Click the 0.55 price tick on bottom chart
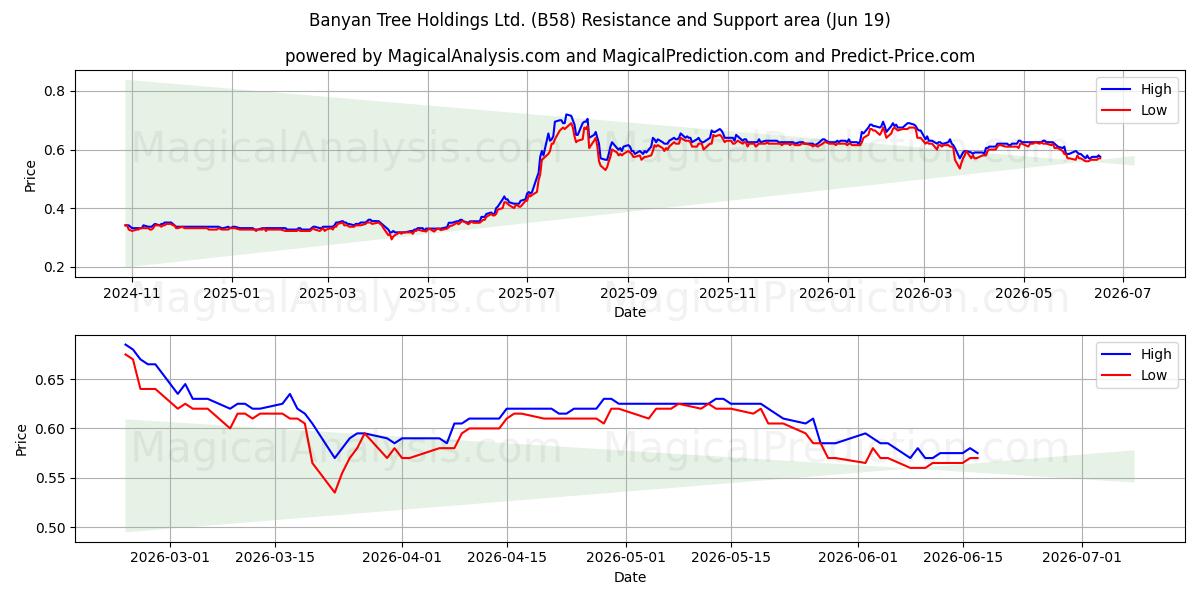 51,478
